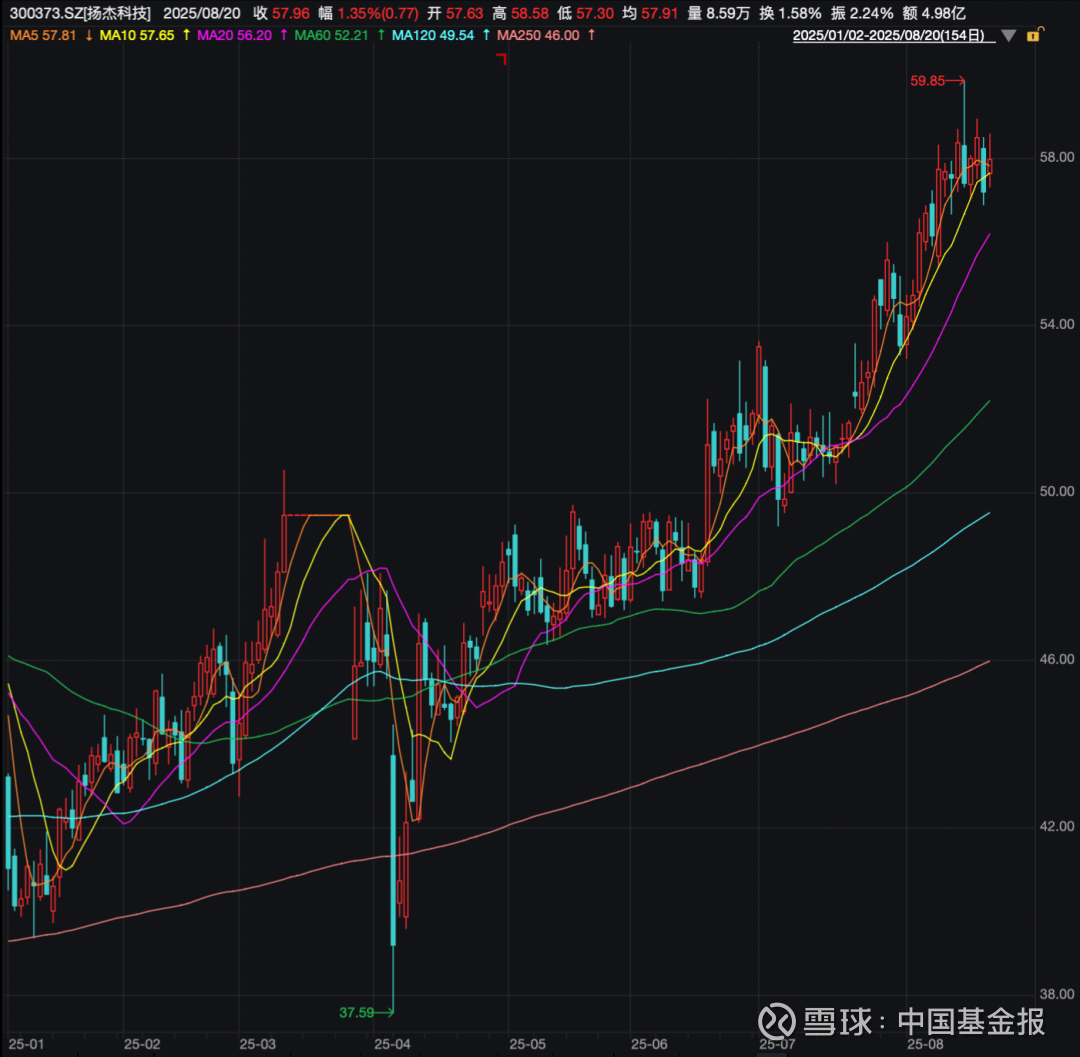Click the 58.00 price axis label
Image resolution: width=1080 pixels, height=1057 pixels.
1057,158
